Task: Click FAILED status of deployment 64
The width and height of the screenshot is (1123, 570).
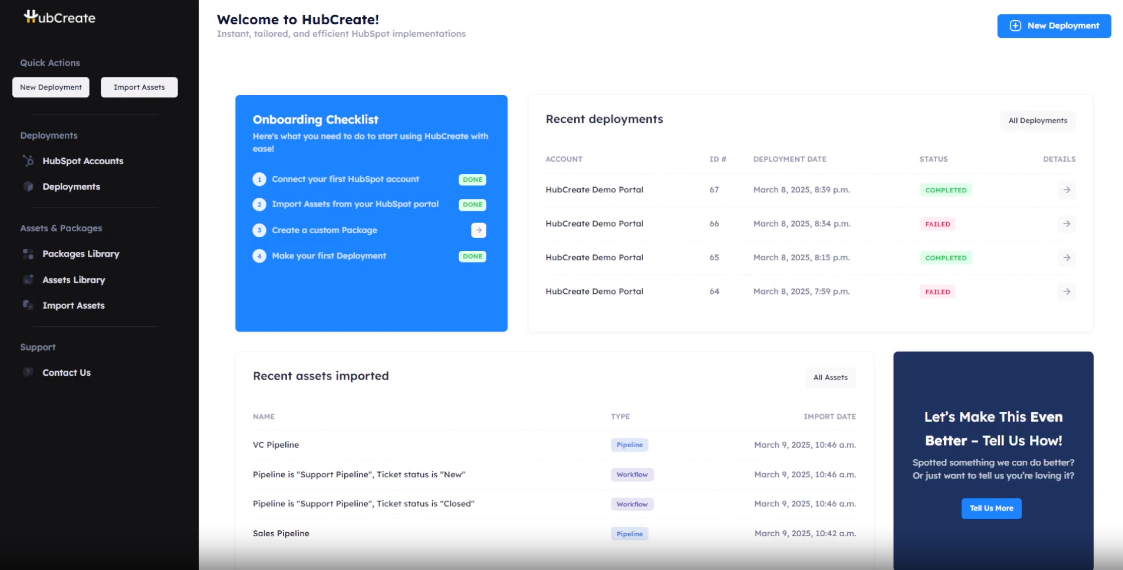Action: point(938,292)
